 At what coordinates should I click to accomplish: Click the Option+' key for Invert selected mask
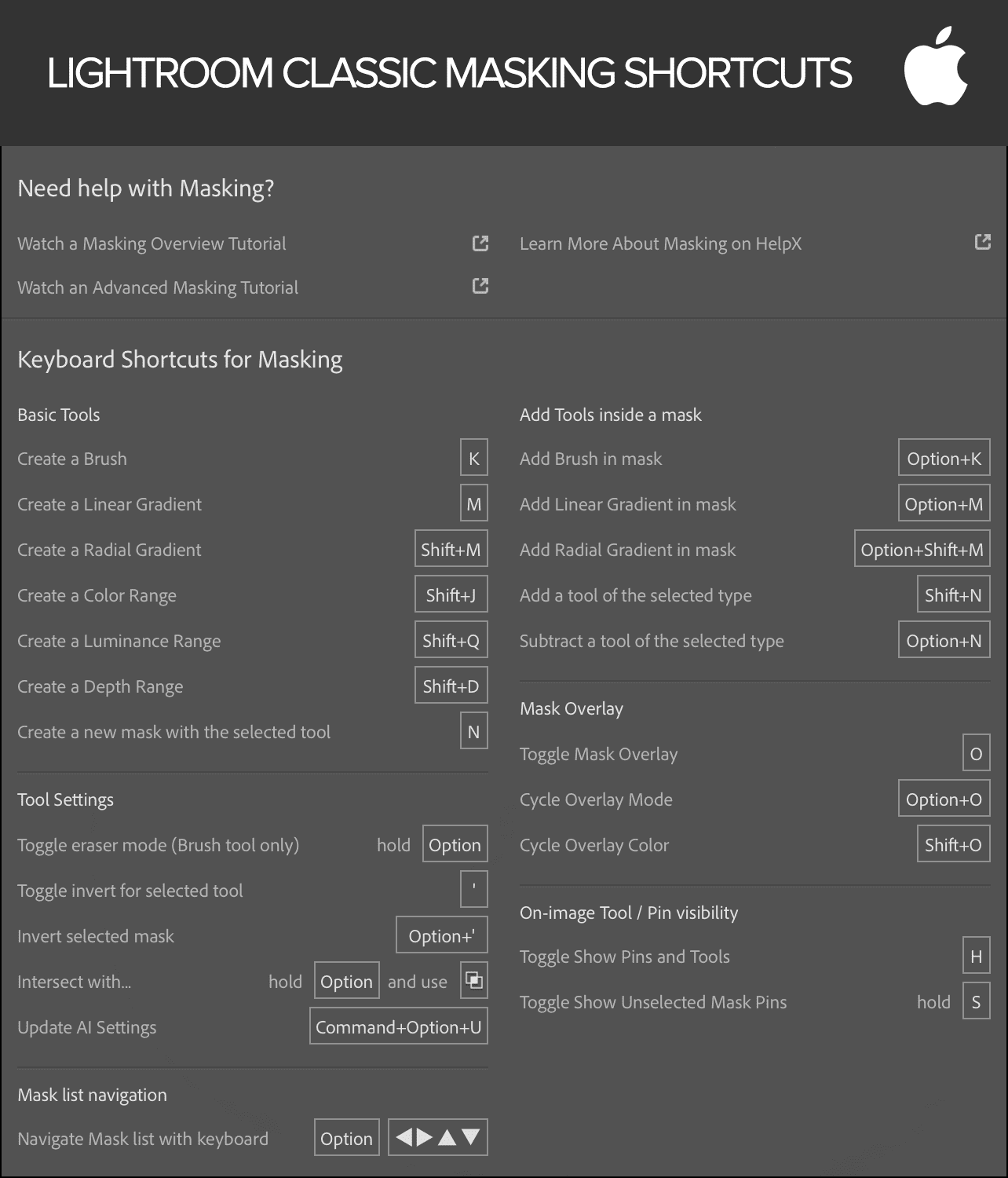[442, 935]
